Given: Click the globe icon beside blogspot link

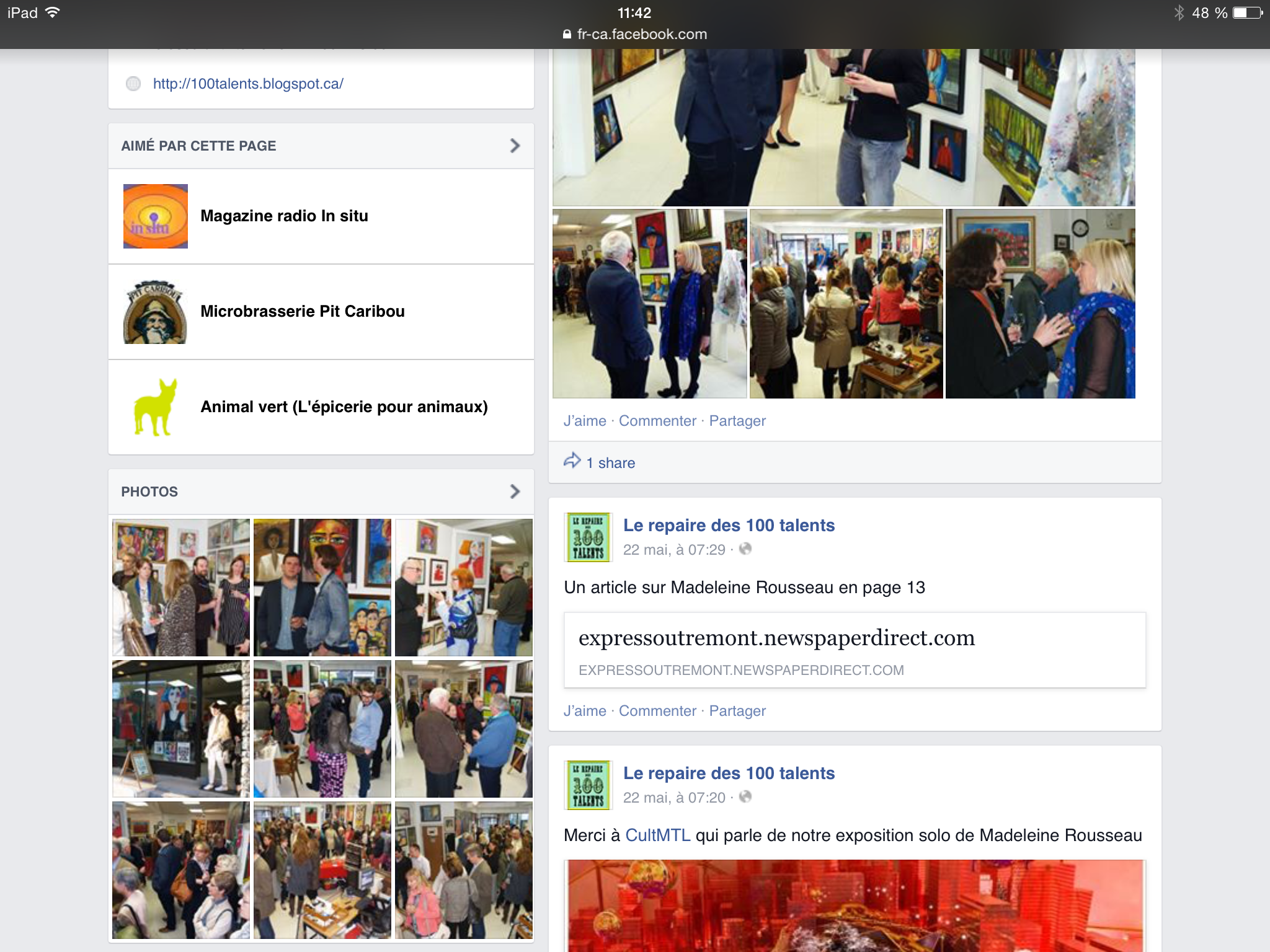Looking at the screenshot, I should tap(133, 84).
